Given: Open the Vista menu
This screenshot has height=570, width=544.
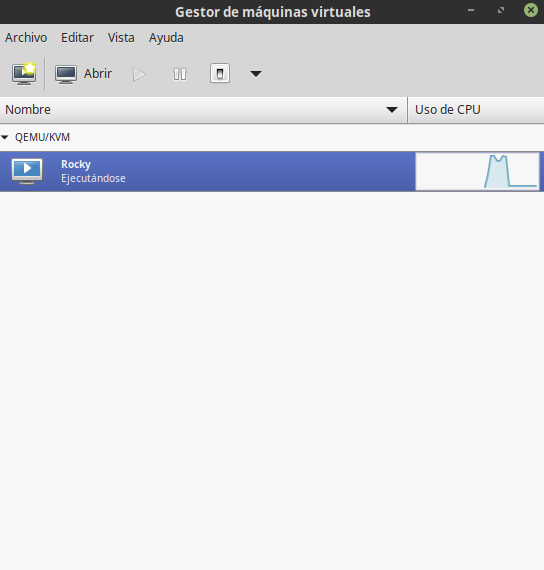Looking at the screenshot, I should click(x=121, y=38).
